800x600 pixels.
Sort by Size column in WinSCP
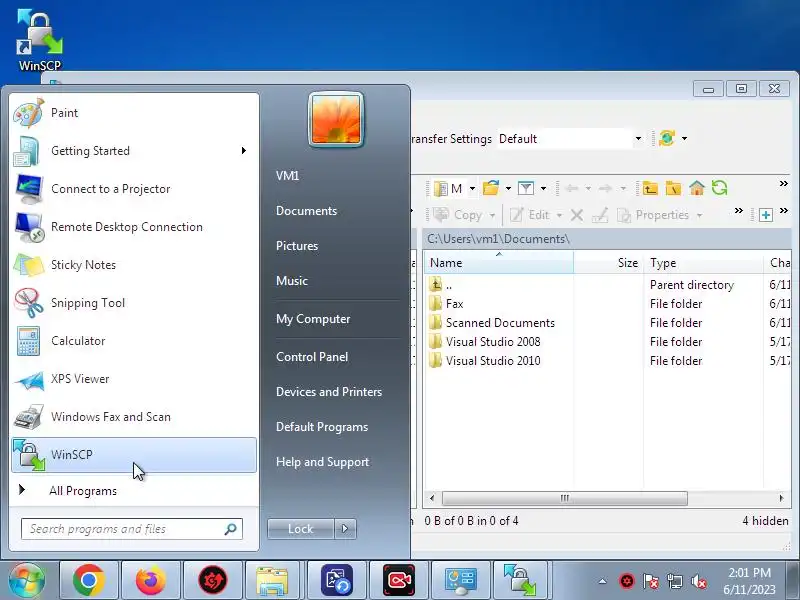[608, 263]
